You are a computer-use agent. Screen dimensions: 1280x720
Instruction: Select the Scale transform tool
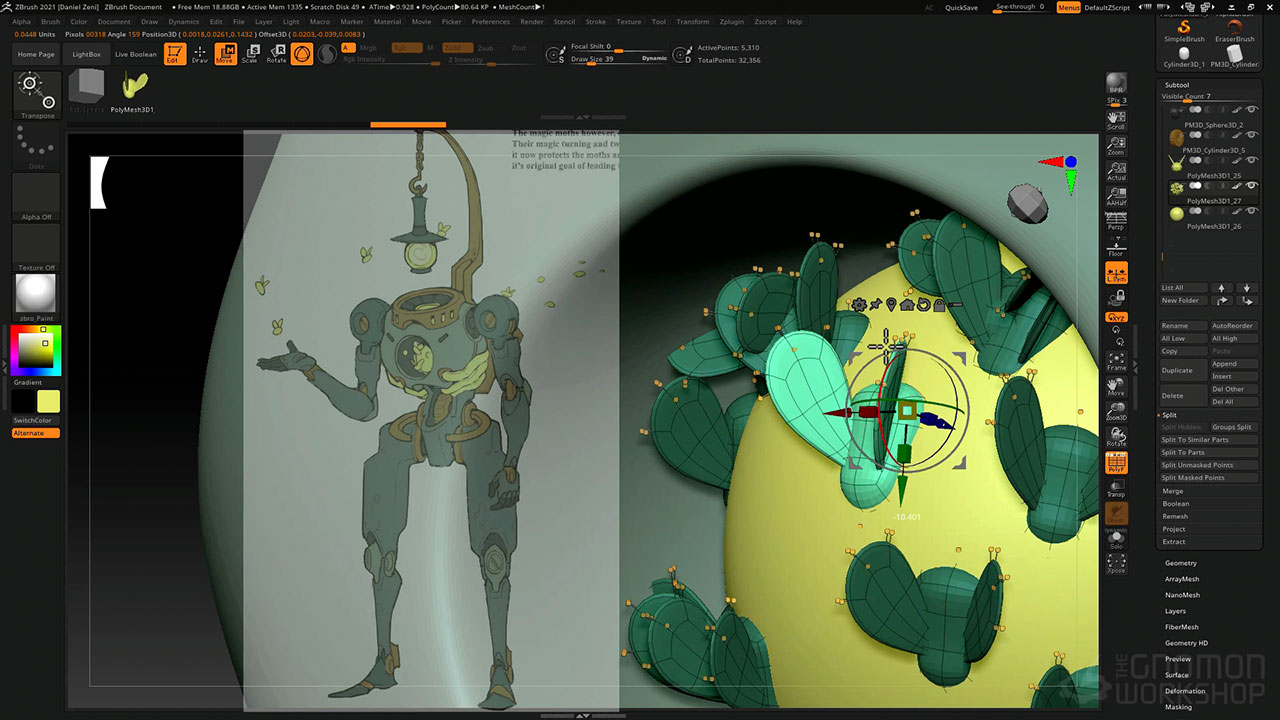coord(249,54)
